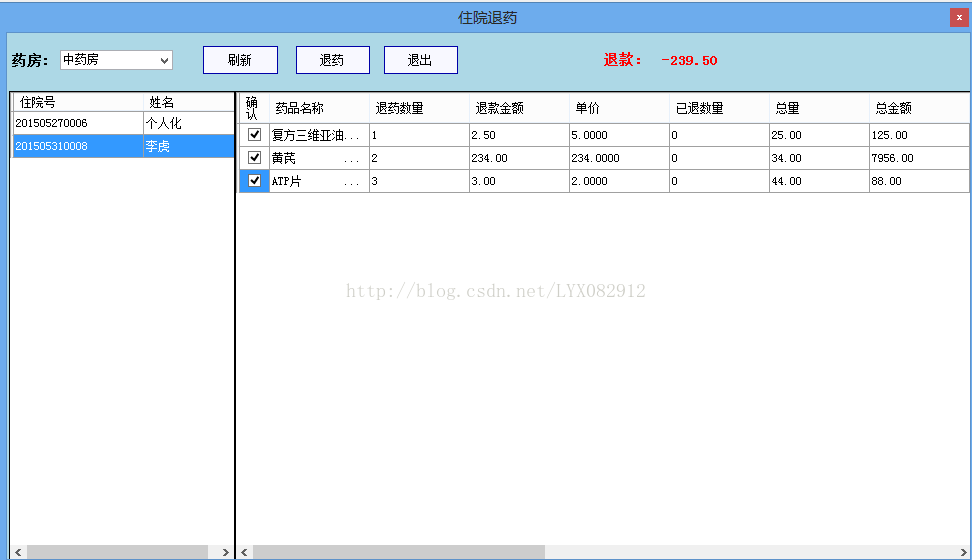Uncheck confirm box for 复方三维亚油
The height and width of the screenshot is (560, 972).
254,135
